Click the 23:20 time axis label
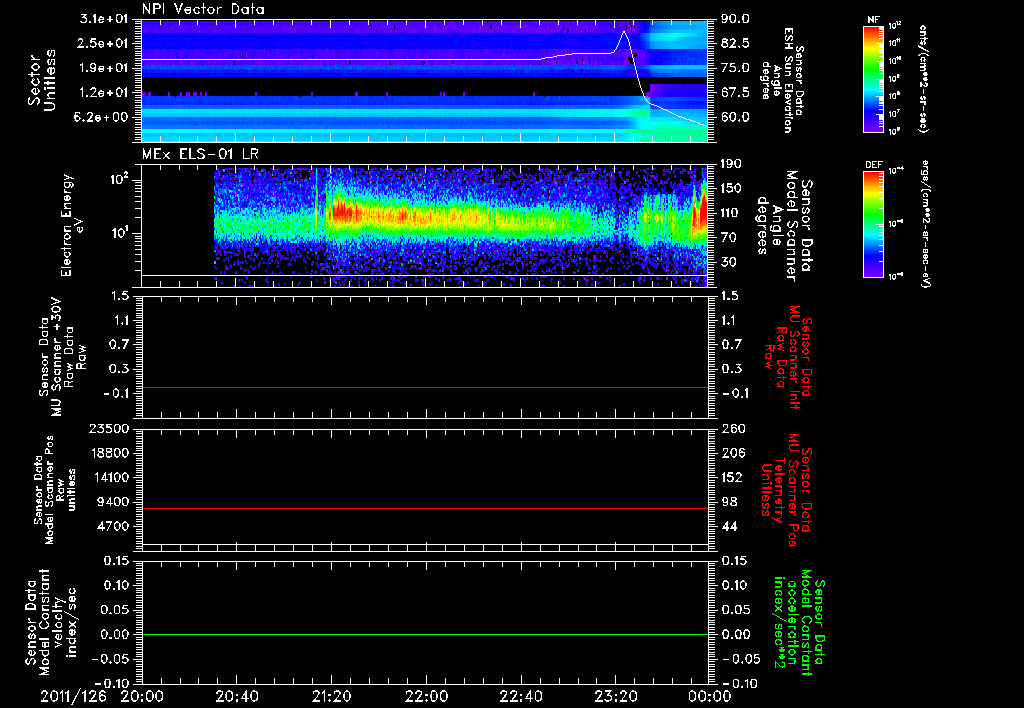 [615, 696]
